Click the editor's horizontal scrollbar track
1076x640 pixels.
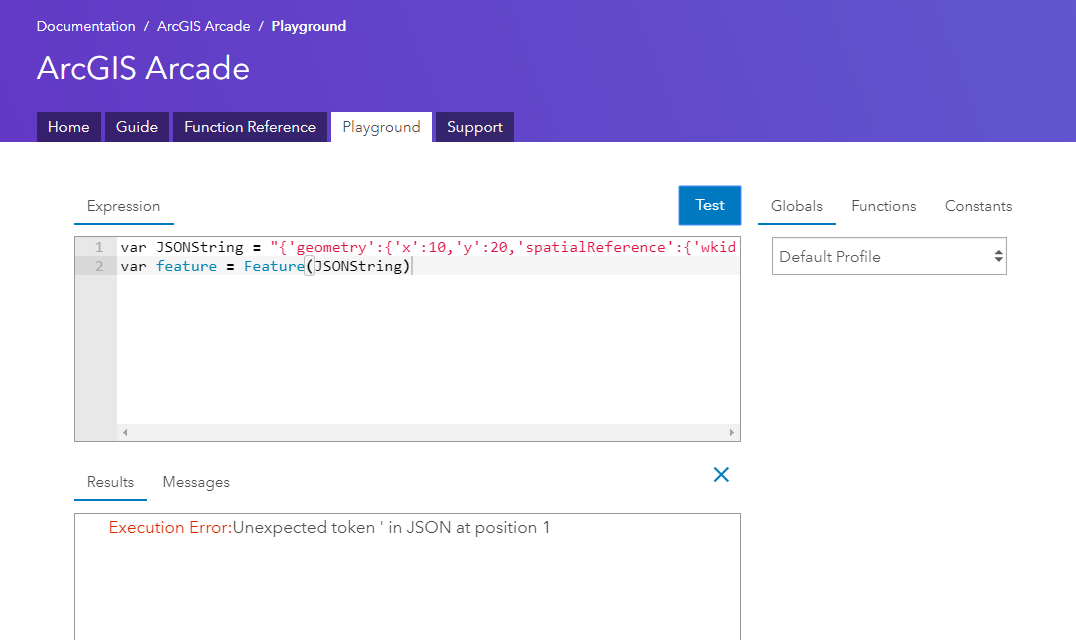428,432
